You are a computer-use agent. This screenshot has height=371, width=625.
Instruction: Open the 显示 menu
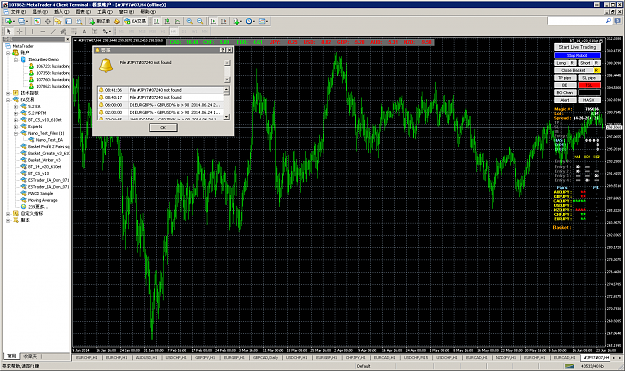(40, 12)
